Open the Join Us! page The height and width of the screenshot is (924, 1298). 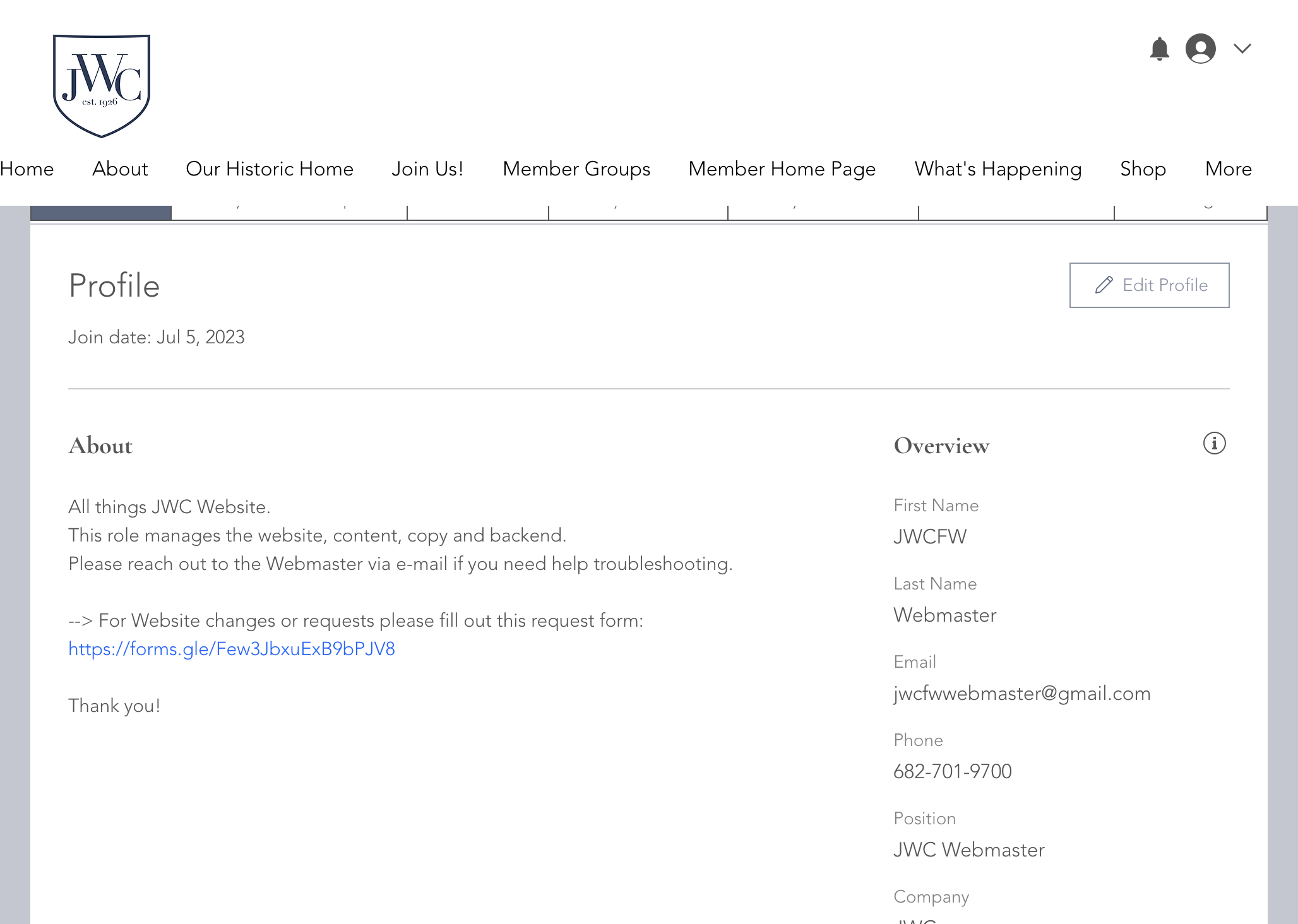[427, 169]
